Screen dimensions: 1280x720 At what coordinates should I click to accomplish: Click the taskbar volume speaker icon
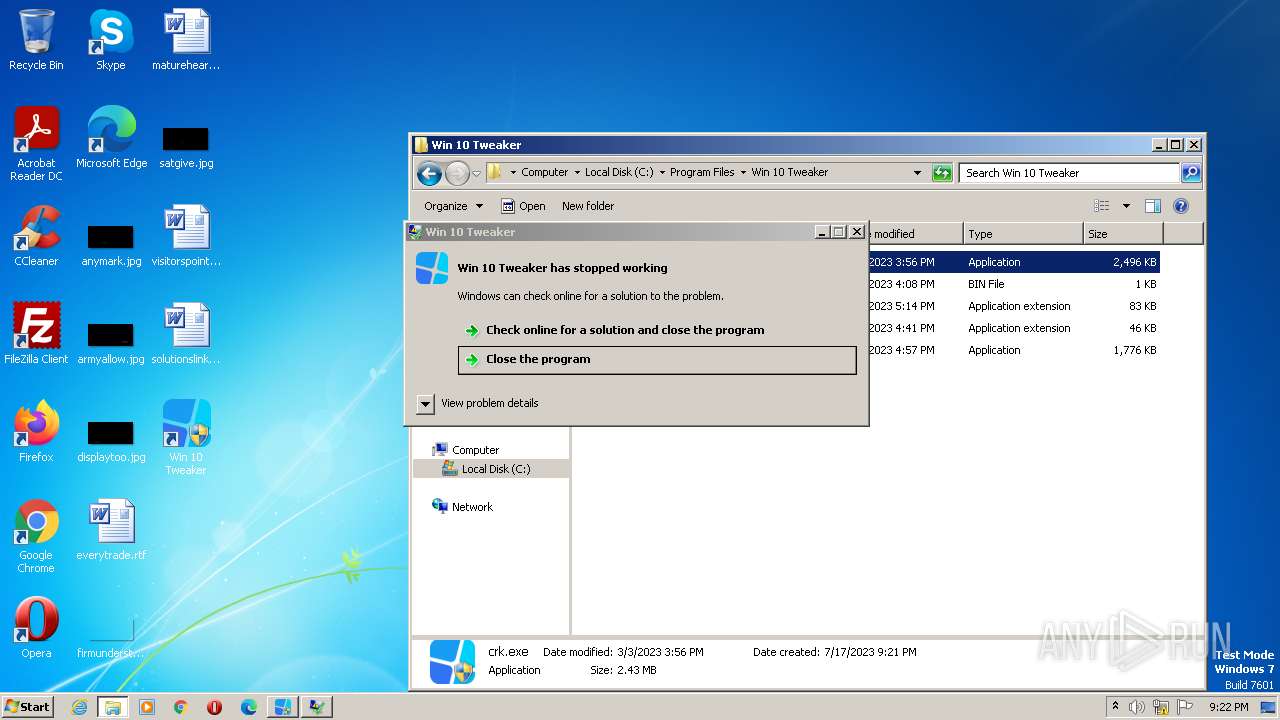click(1137, 707)
